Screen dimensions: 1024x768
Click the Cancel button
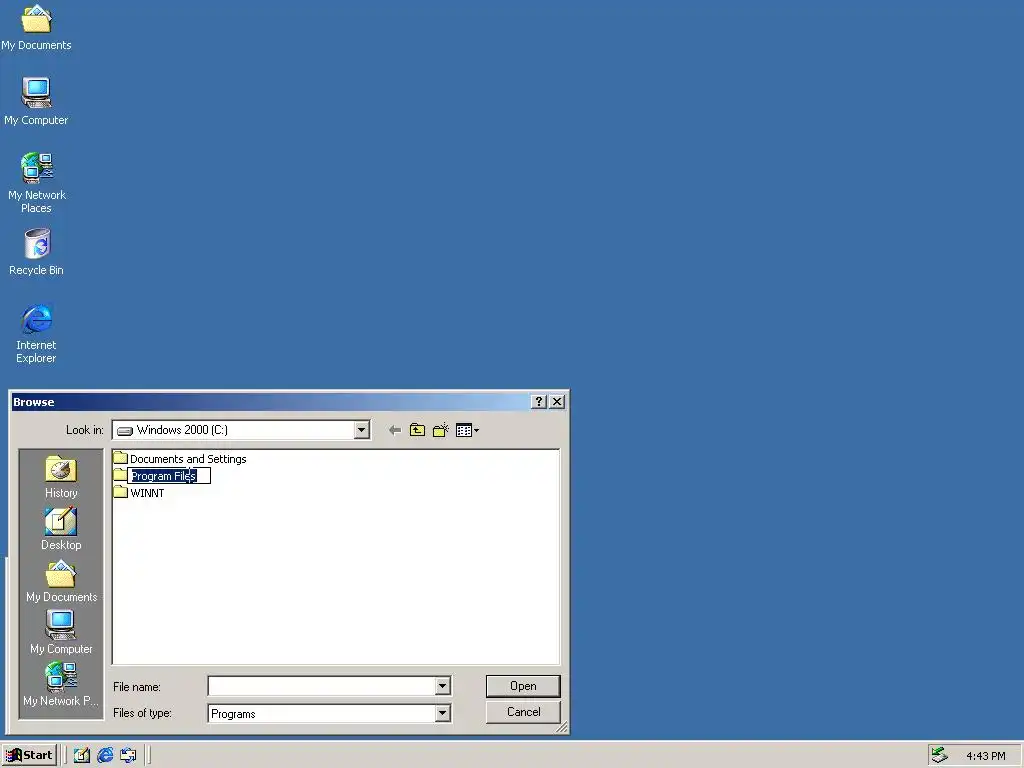(x=523, y=712)
